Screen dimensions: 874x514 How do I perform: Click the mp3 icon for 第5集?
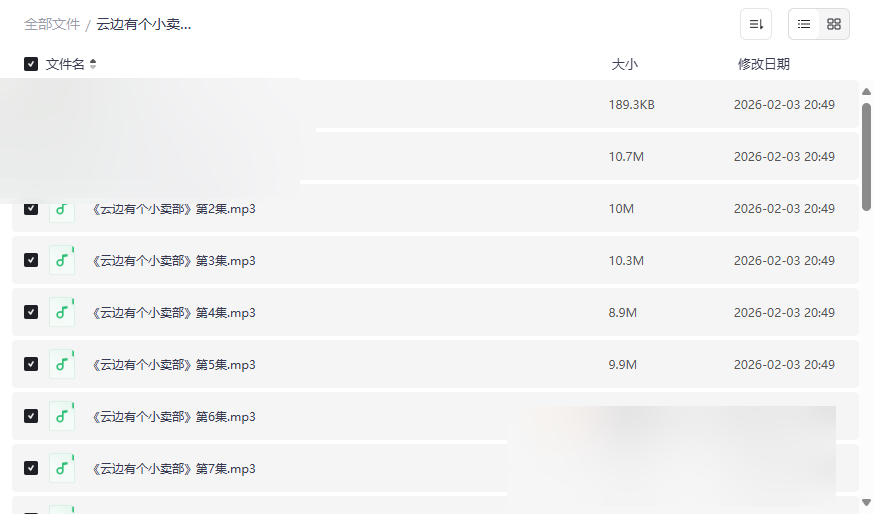(62, 364)
